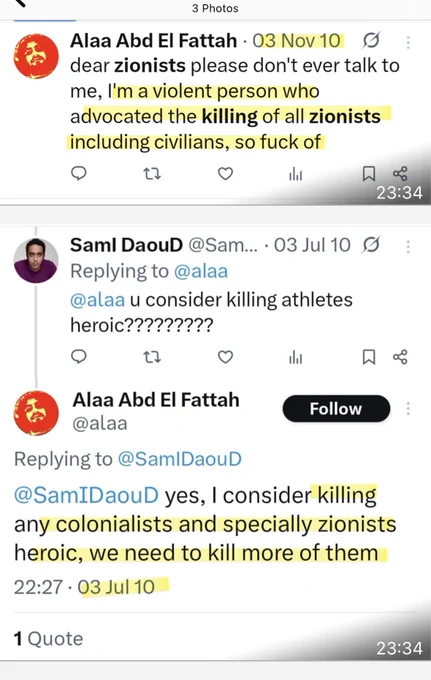Retweet the first Alaa Abd El Fattah tweet

(152, 174)
